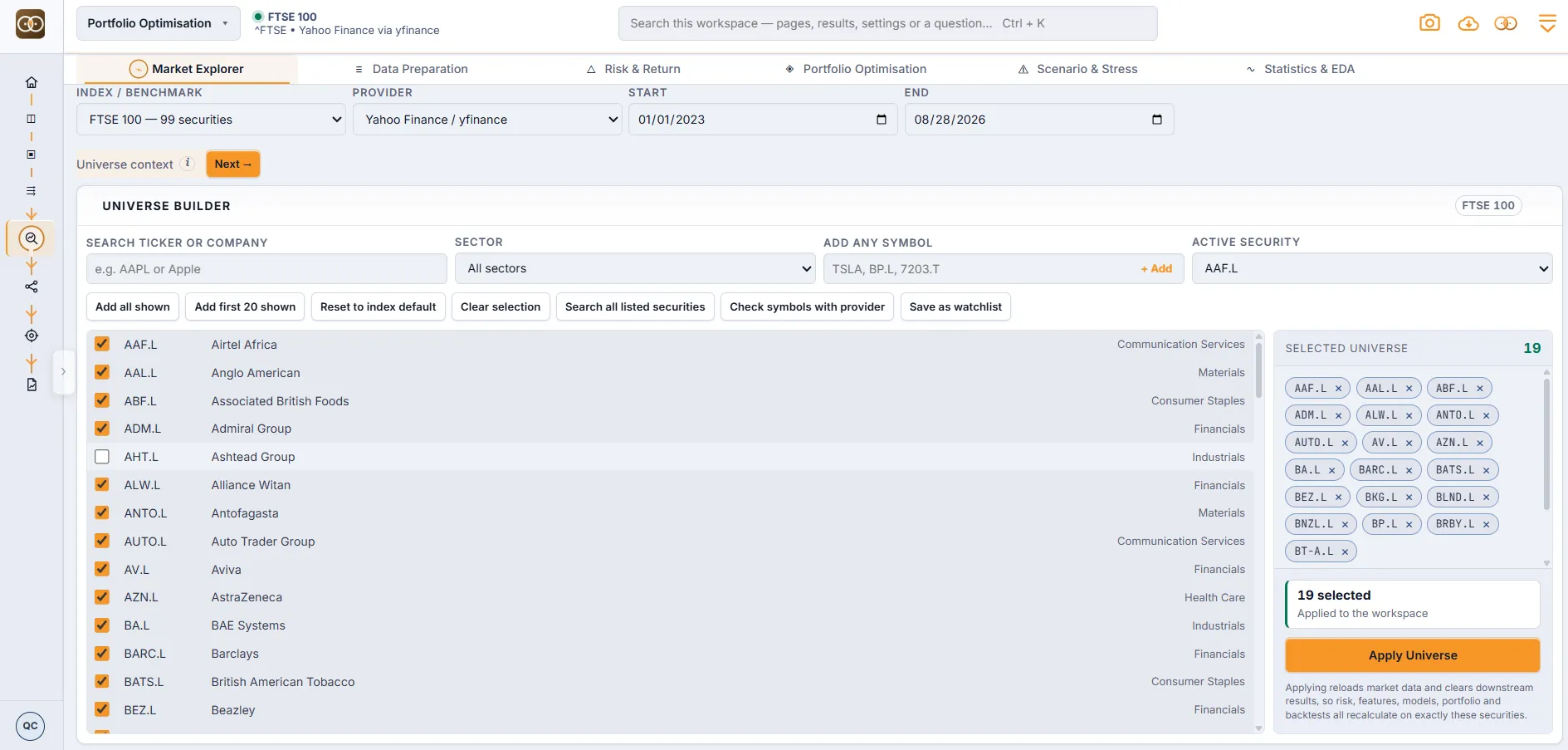The width and height of the screenshot is (1568, 750).
Task: Uncheck the ABF.L Associated British Foods checkbox
Action: click(x=102, y=400)
